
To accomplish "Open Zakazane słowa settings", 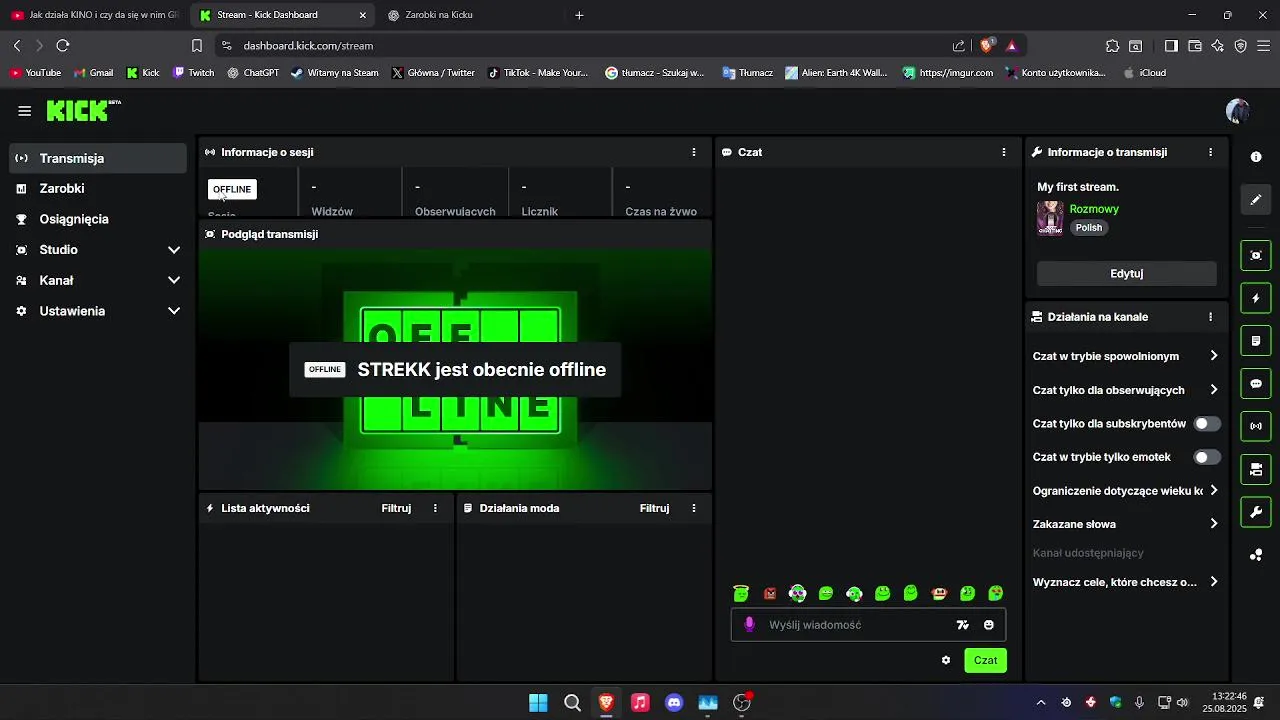I will [x=1126, y=524].
